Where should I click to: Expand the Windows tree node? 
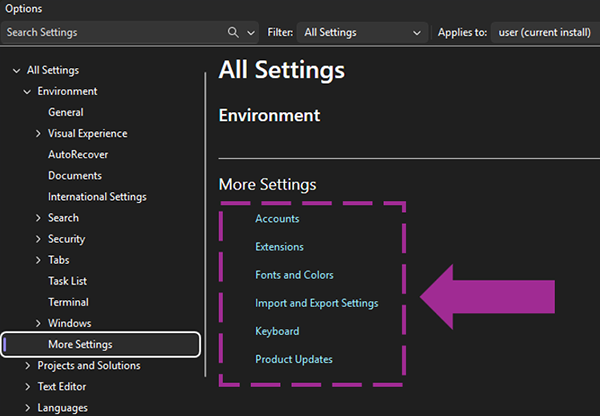point(38,323)
